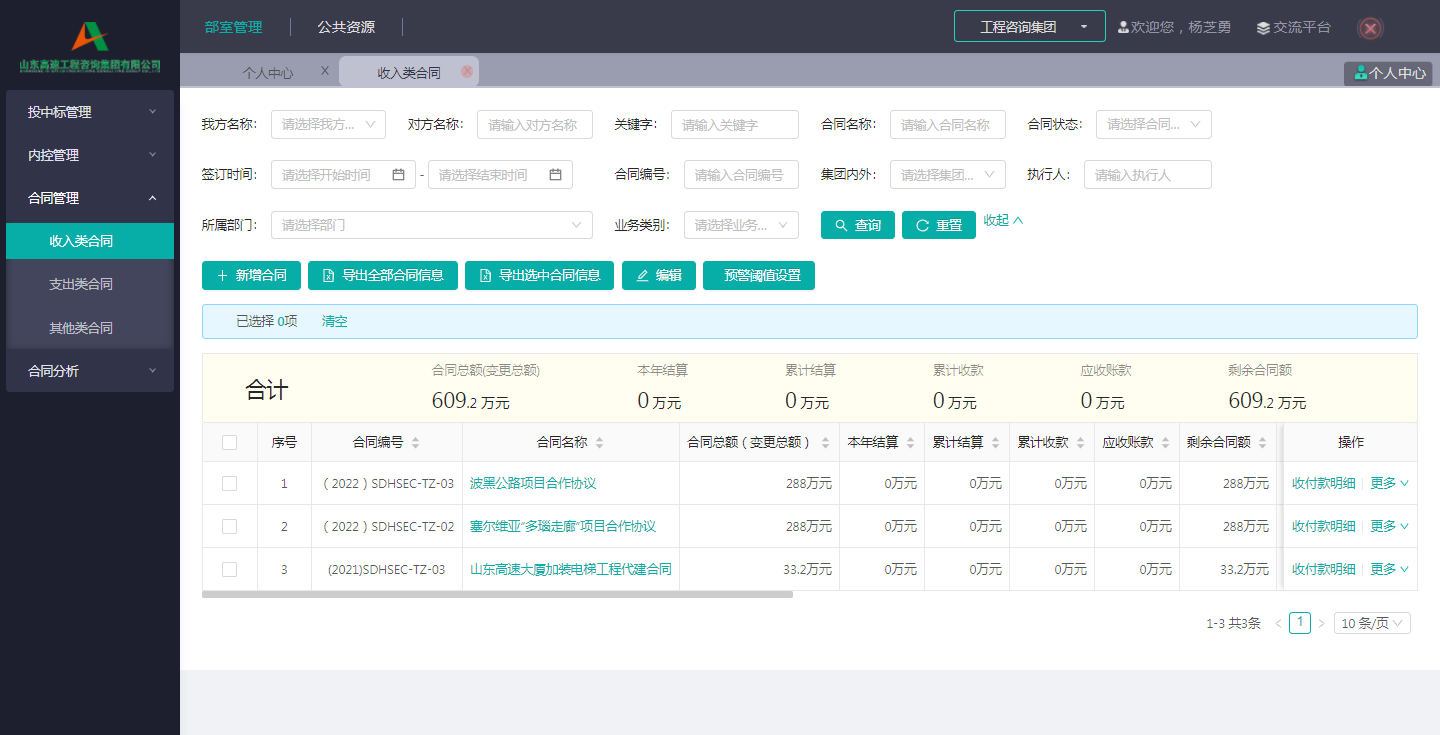This screenshot has height=735, width=1440.
Task: Select 支出类合同 in the sidebar
Action: pyautogui.click(x=81, y=284)
